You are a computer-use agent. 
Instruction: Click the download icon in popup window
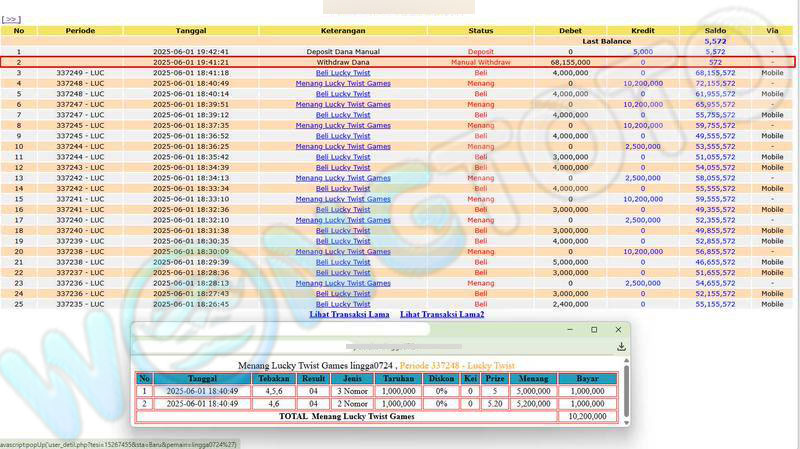621,346
